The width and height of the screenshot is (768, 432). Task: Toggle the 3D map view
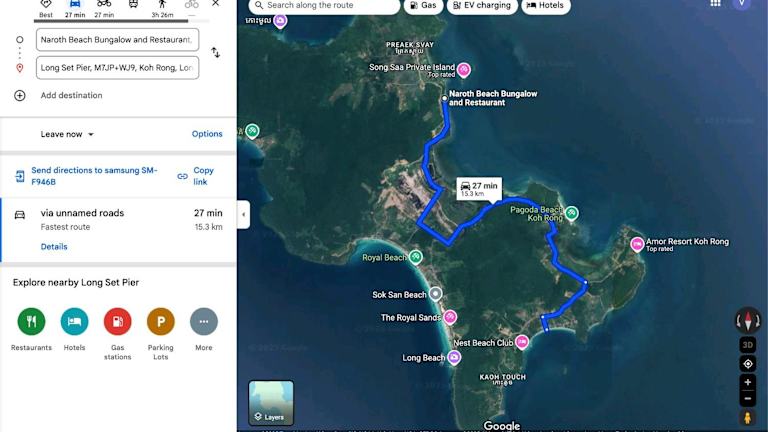pyautogui.click(x=747, y=344)
